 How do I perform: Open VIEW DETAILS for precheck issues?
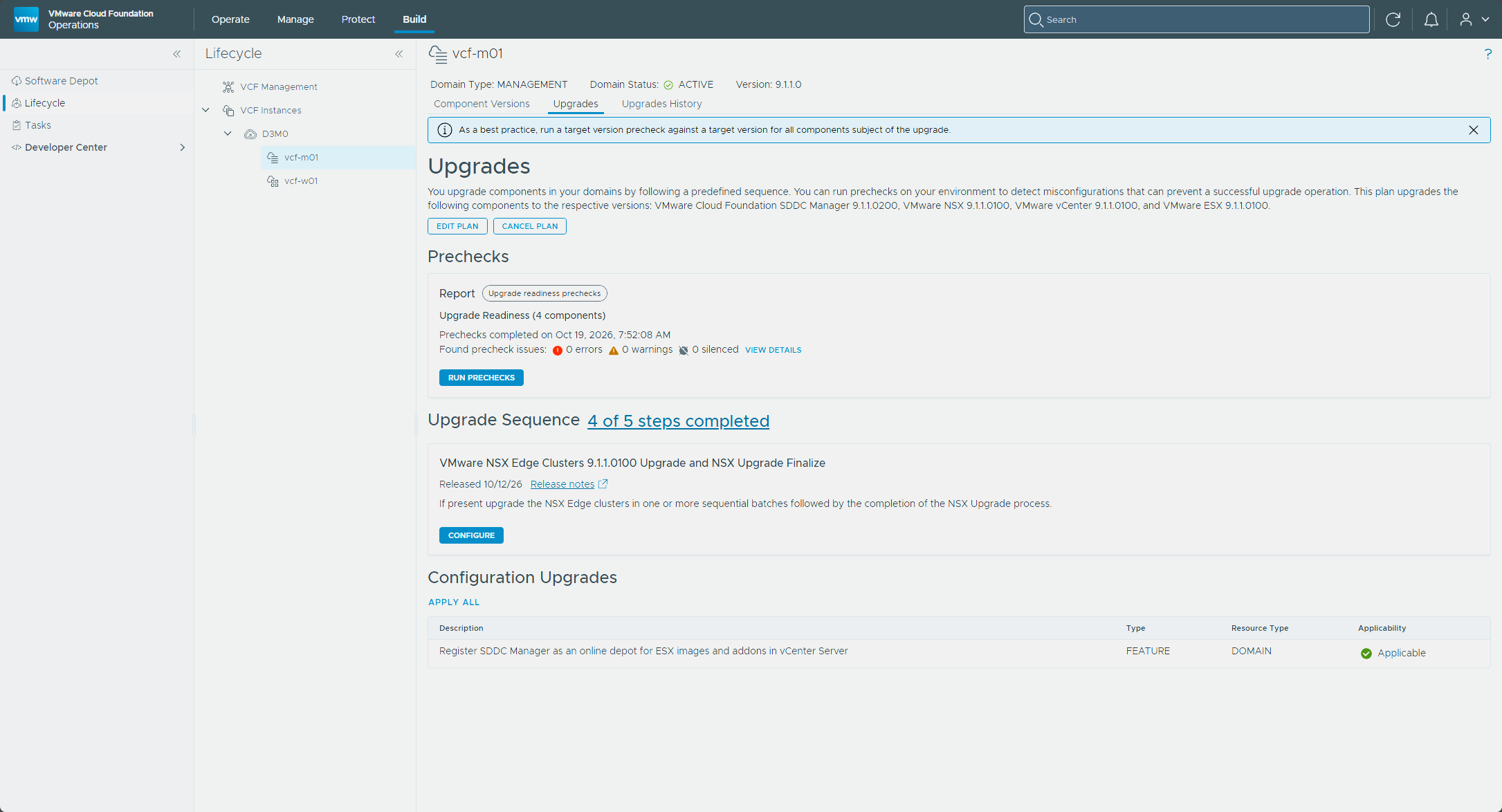pos(773,350)
